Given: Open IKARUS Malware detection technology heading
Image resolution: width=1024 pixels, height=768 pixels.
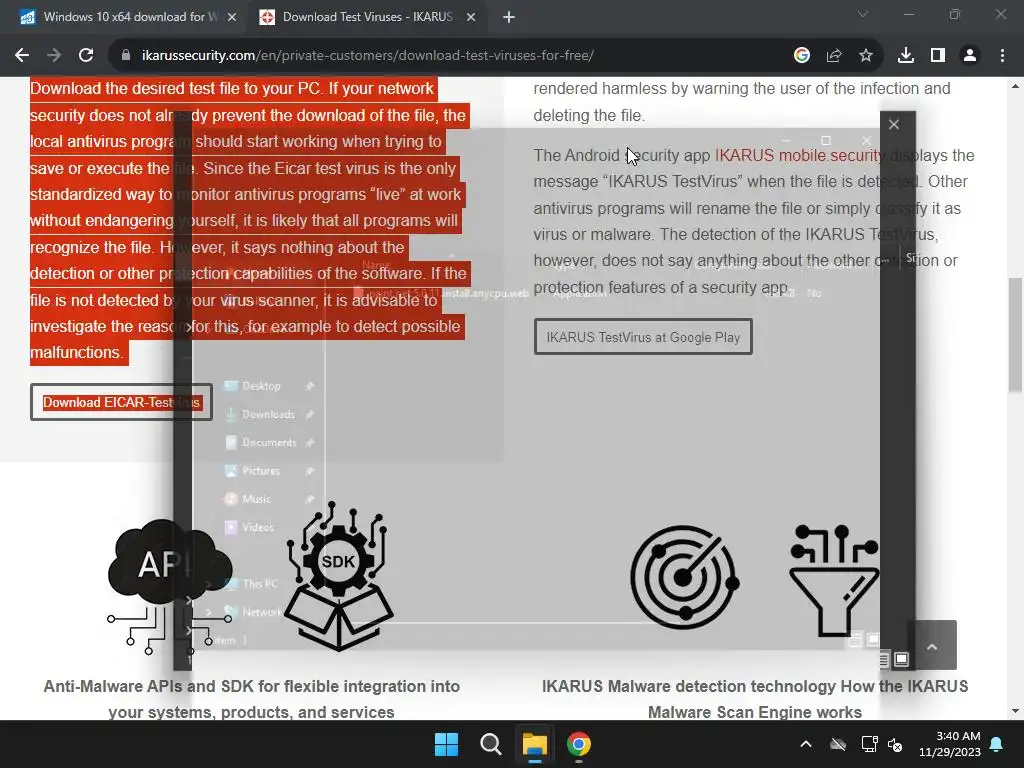Looking at the screenshot, I should tap(755, 699).
